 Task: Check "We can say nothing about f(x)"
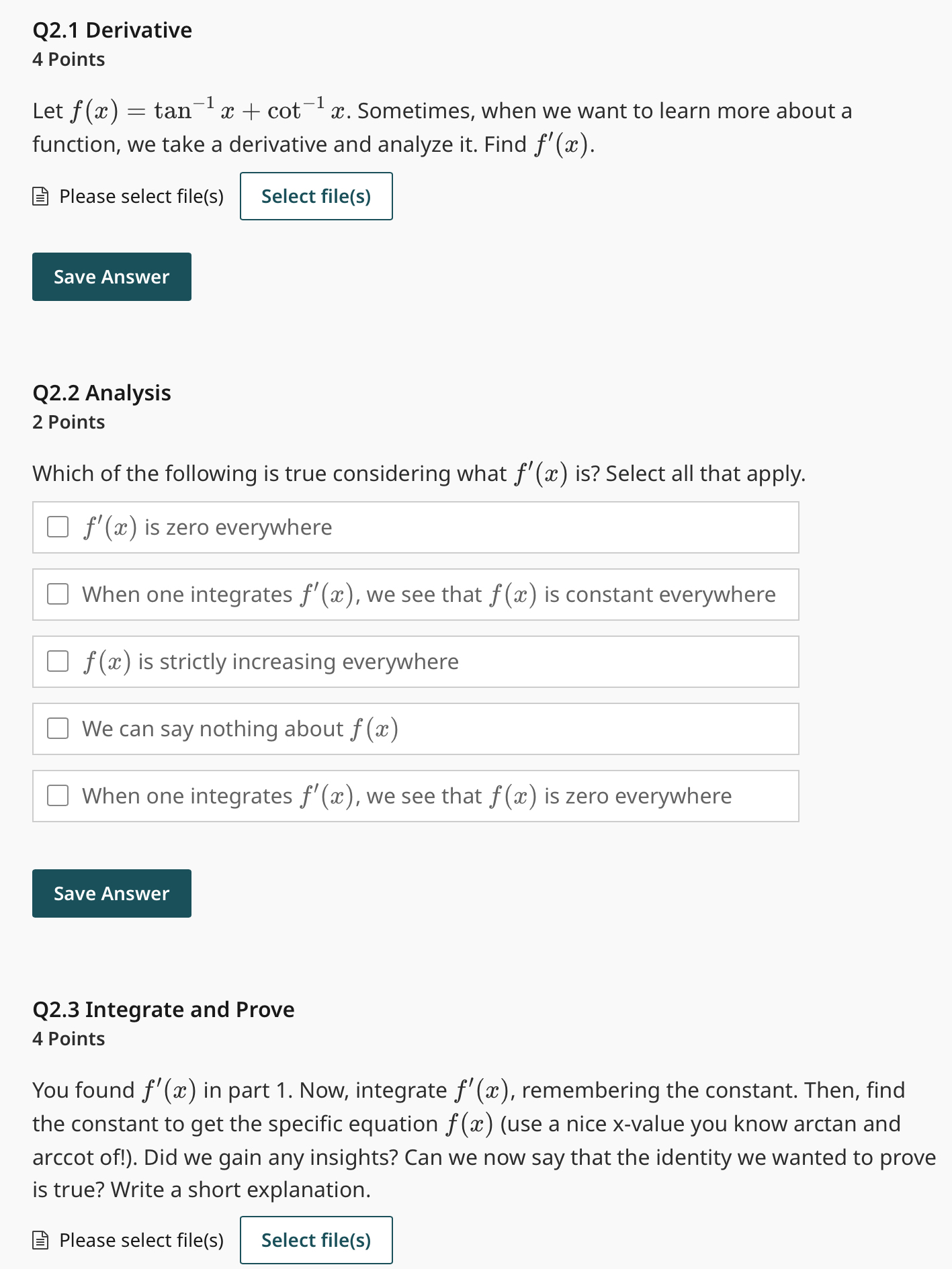point(58,728)
